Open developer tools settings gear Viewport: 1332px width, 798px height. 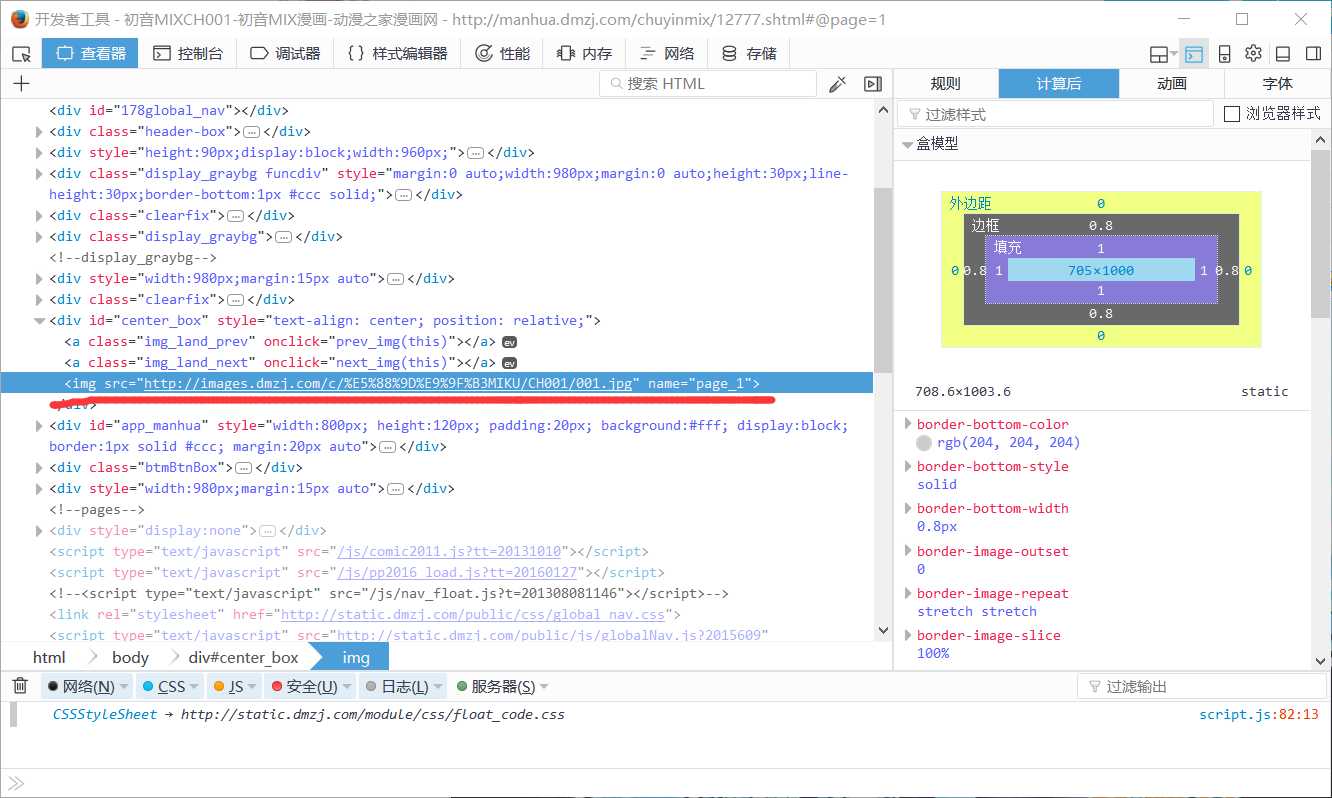click(x=1253, y=54)
